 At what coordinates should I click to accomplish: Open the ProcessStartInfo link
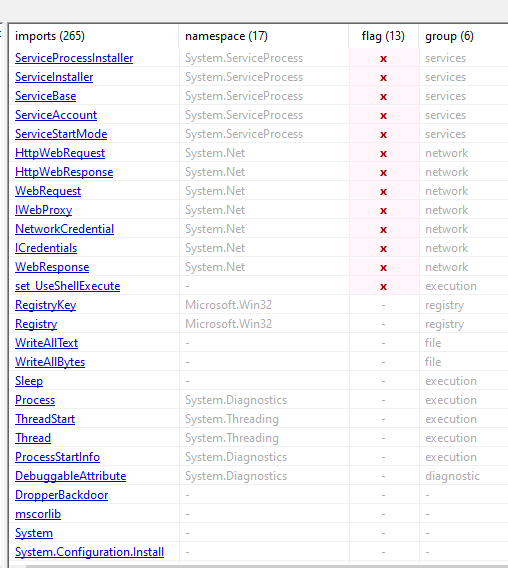[57, 457]
